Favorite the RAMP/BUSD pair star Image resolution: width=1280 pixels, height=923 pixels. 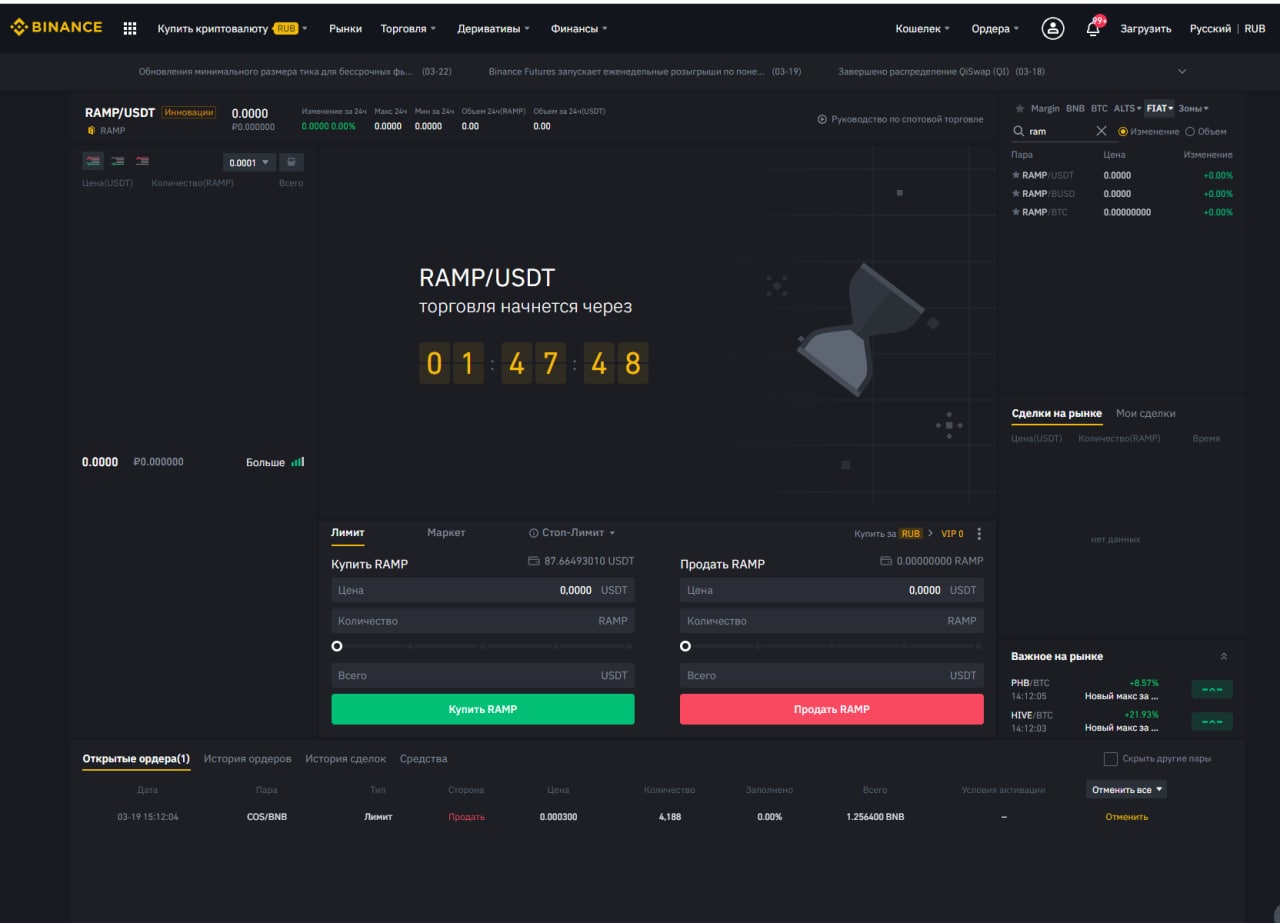pos(1016,193)
